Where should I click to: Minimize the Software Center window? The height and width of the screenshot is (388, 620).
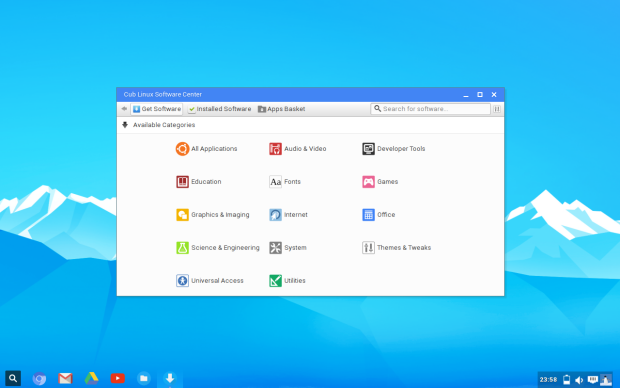[x=466, y=95]
